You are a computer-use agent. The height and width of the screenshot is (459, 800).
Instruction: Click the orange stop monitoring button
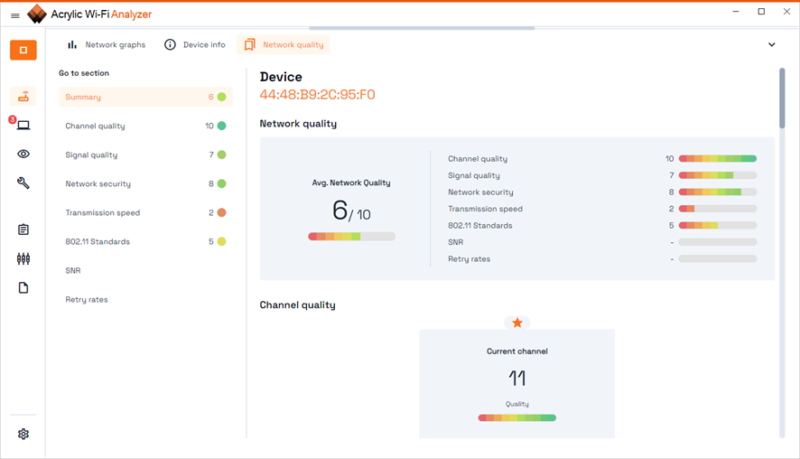23,50
